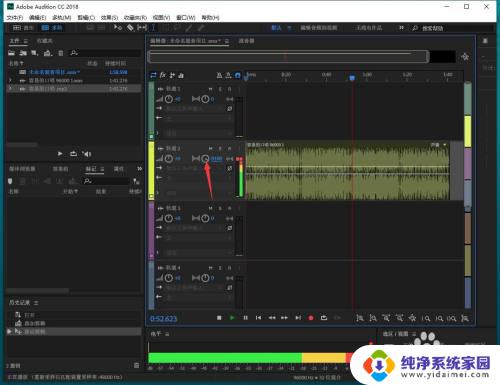
Task: Toggle the blue Snapping magnet icon
Action: pos(238,75)
